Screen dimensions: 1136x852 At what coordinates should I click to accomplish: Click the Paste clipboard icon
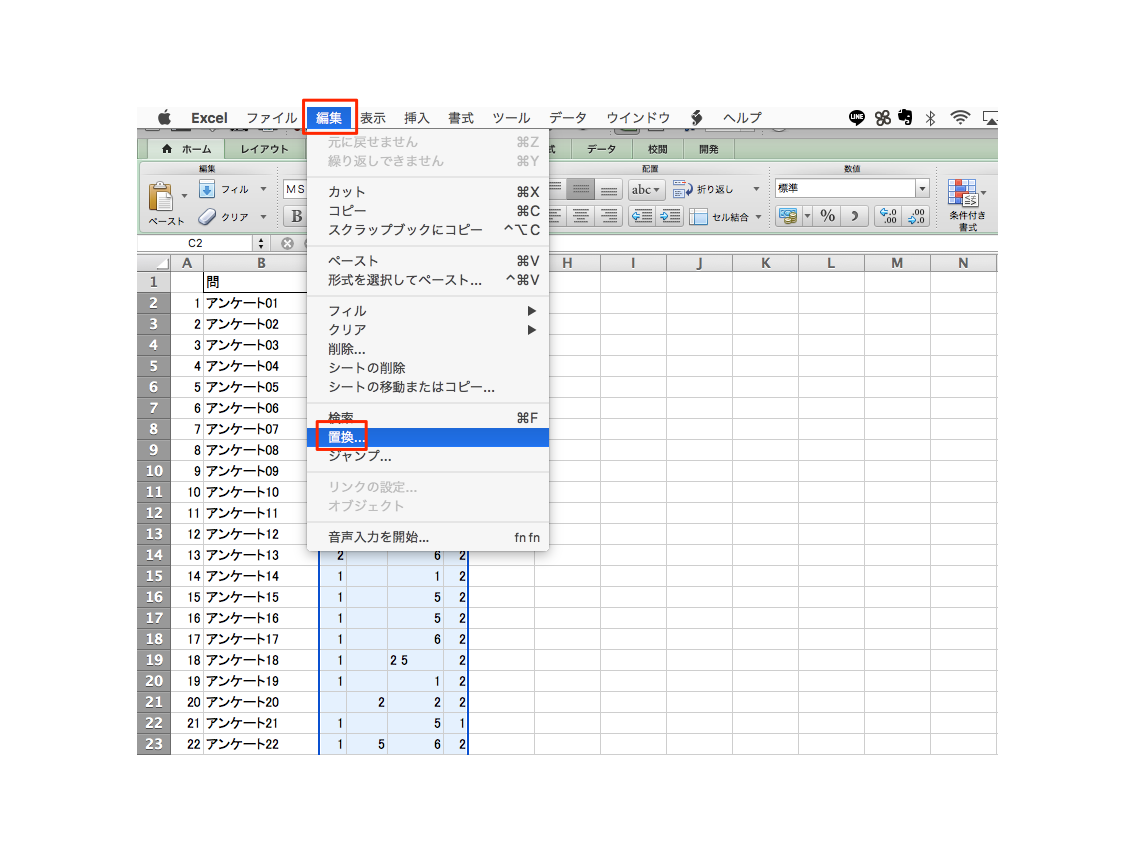pos(160,196)
